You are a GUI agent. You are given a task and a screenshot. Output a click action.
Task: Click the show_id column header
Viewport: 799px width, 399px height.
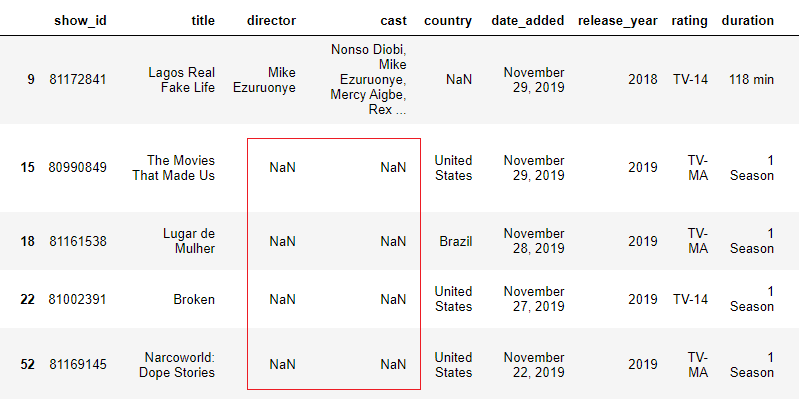80,21
